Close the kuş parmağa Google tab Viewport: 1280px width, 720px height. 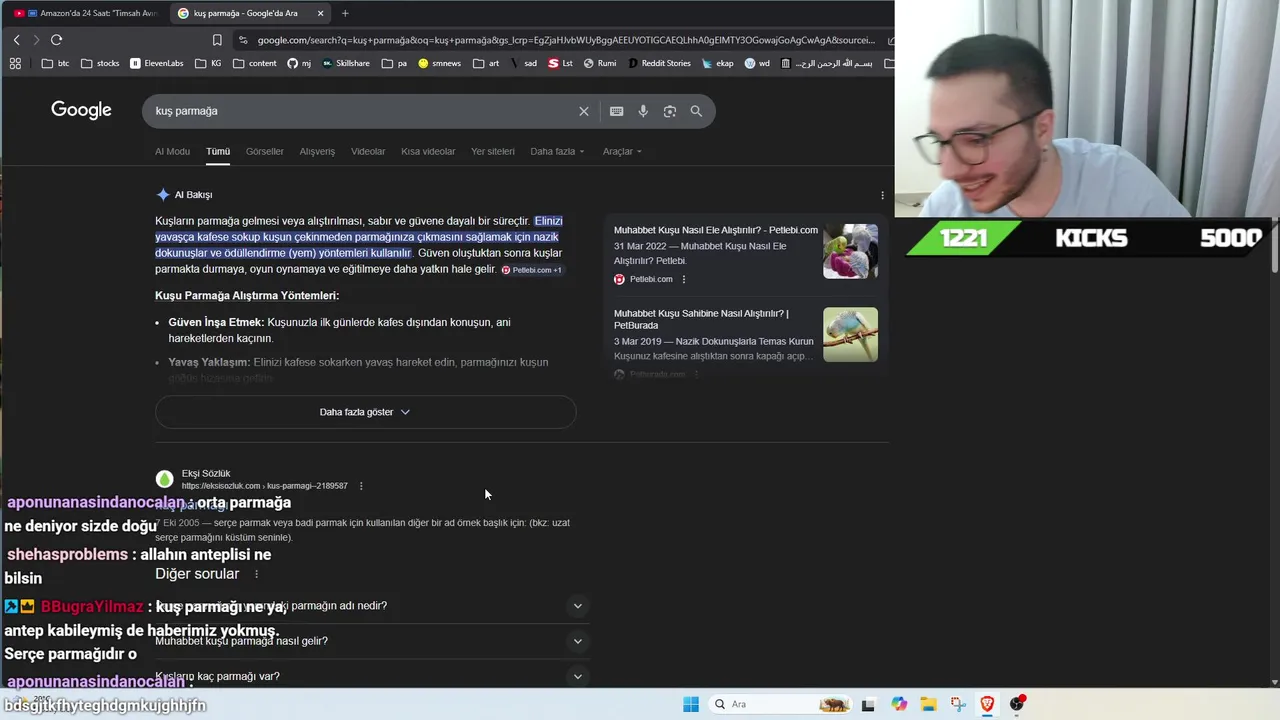point(320,13)
